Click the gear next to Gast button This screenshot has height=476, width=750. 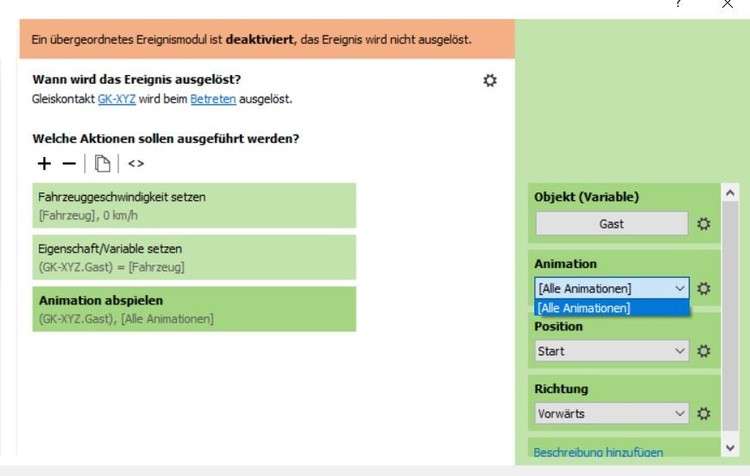704,224
